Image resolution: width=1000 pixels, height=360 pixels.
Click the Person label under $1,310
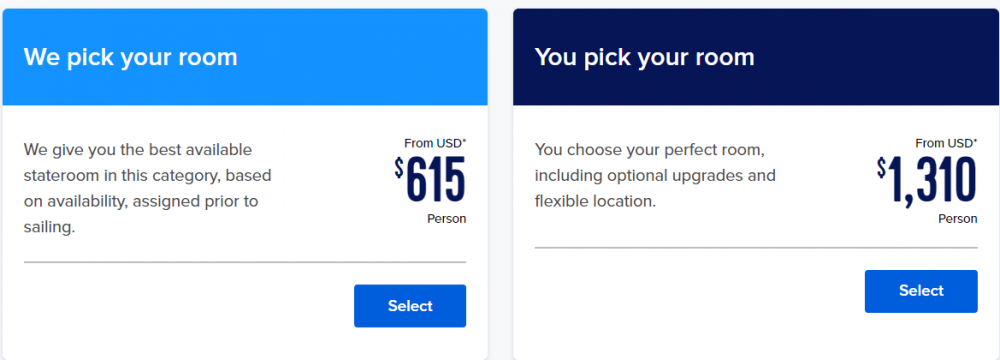[x=958, y=219]
